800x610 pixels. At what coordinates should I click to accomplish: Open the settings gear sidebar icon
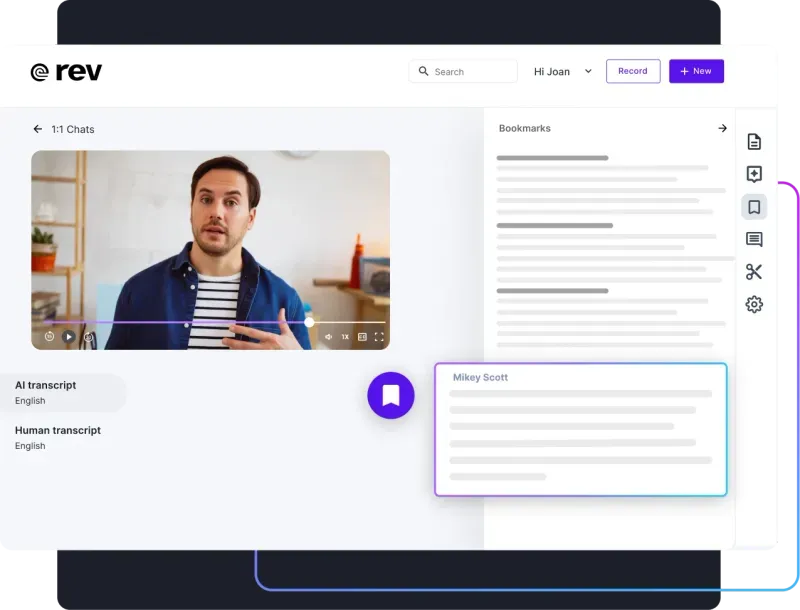[x=754, y=304]
